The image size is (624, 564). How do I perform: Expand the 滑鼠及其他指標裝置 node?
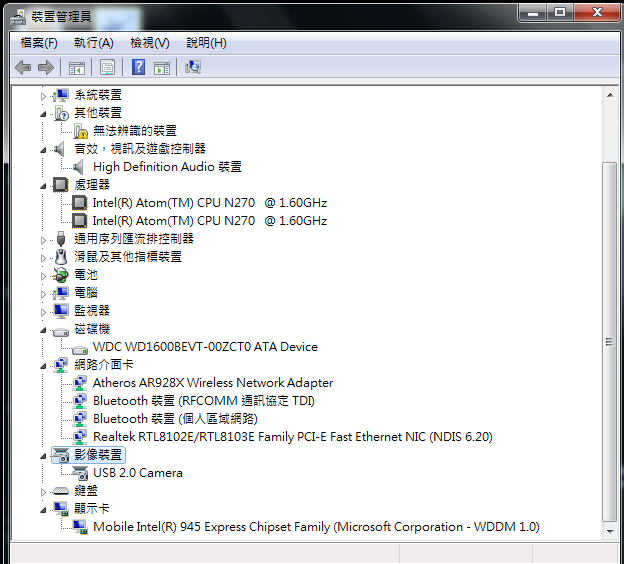point(43,258)
